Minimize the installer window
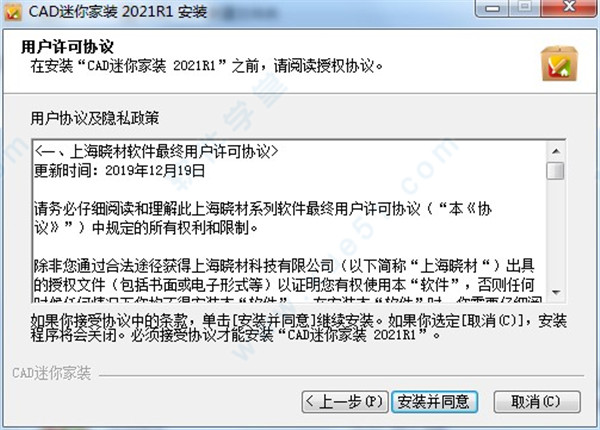The height and width of the screenshot is (430, 600). point(492,8)
